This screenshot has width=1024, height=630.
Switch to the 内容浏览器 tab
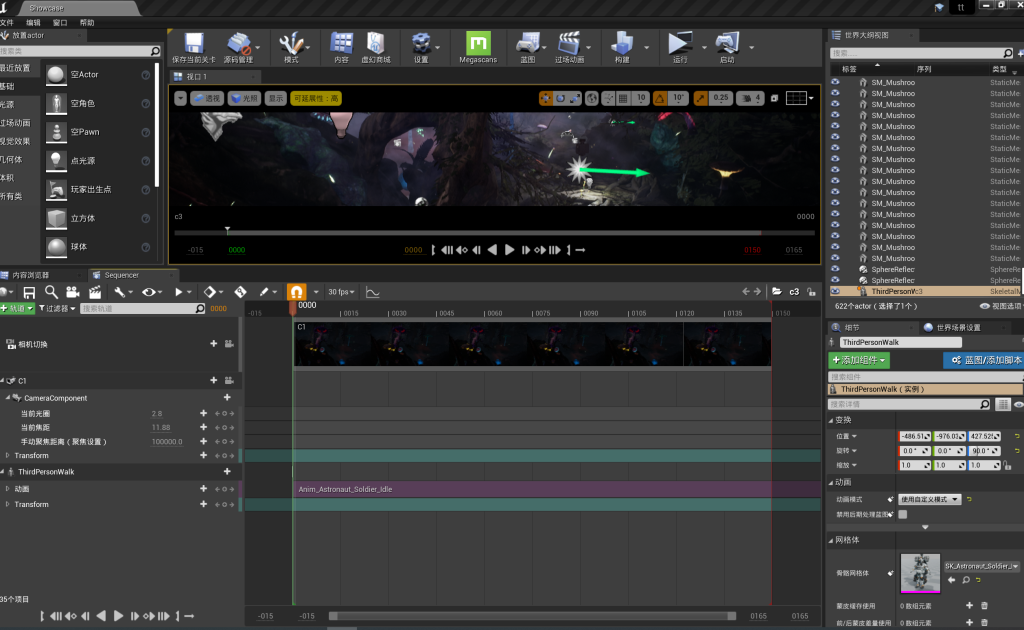(39, 275)
